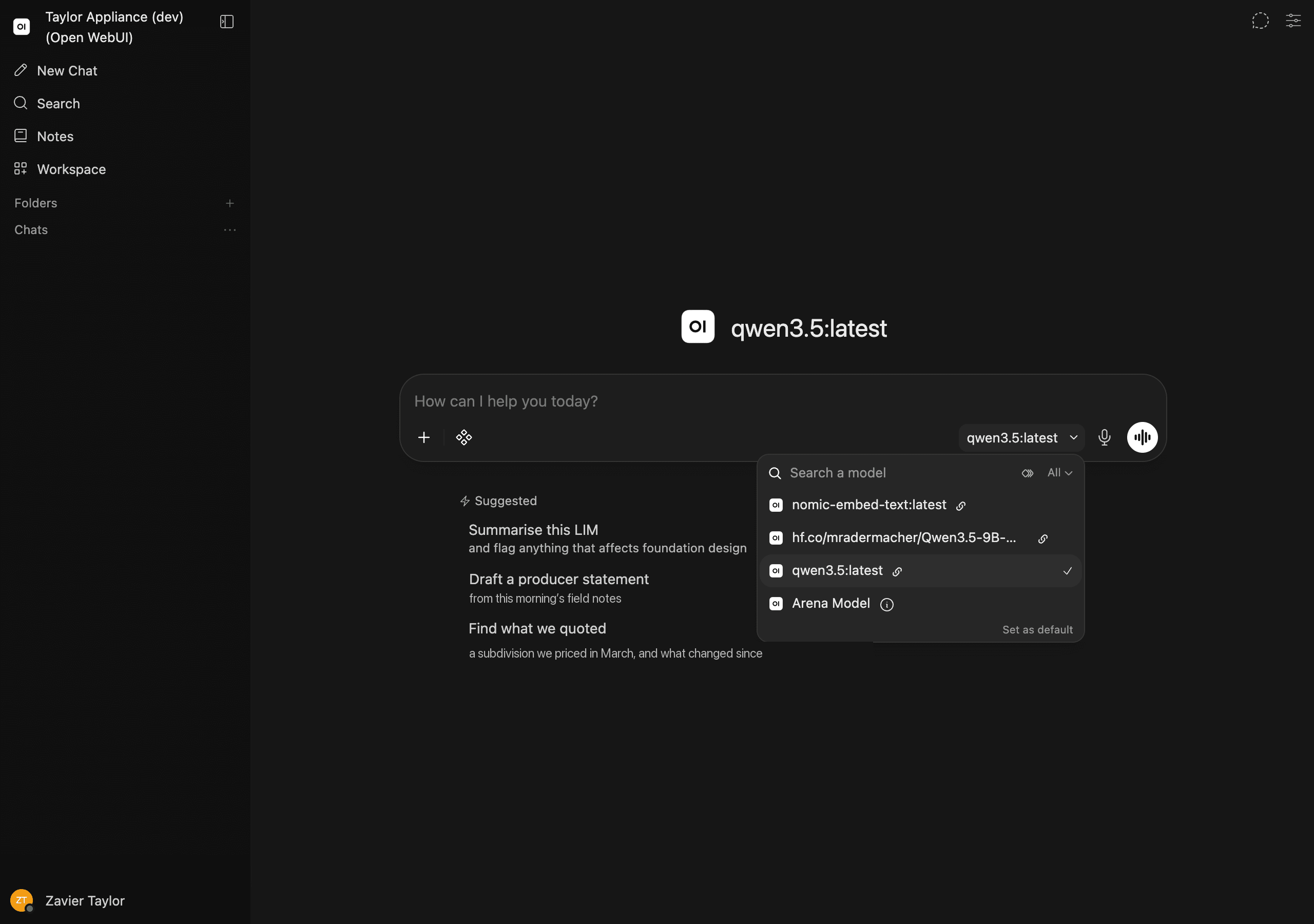The image size is (1314, 924).
Task: Click the message input field
Action: 782,401
